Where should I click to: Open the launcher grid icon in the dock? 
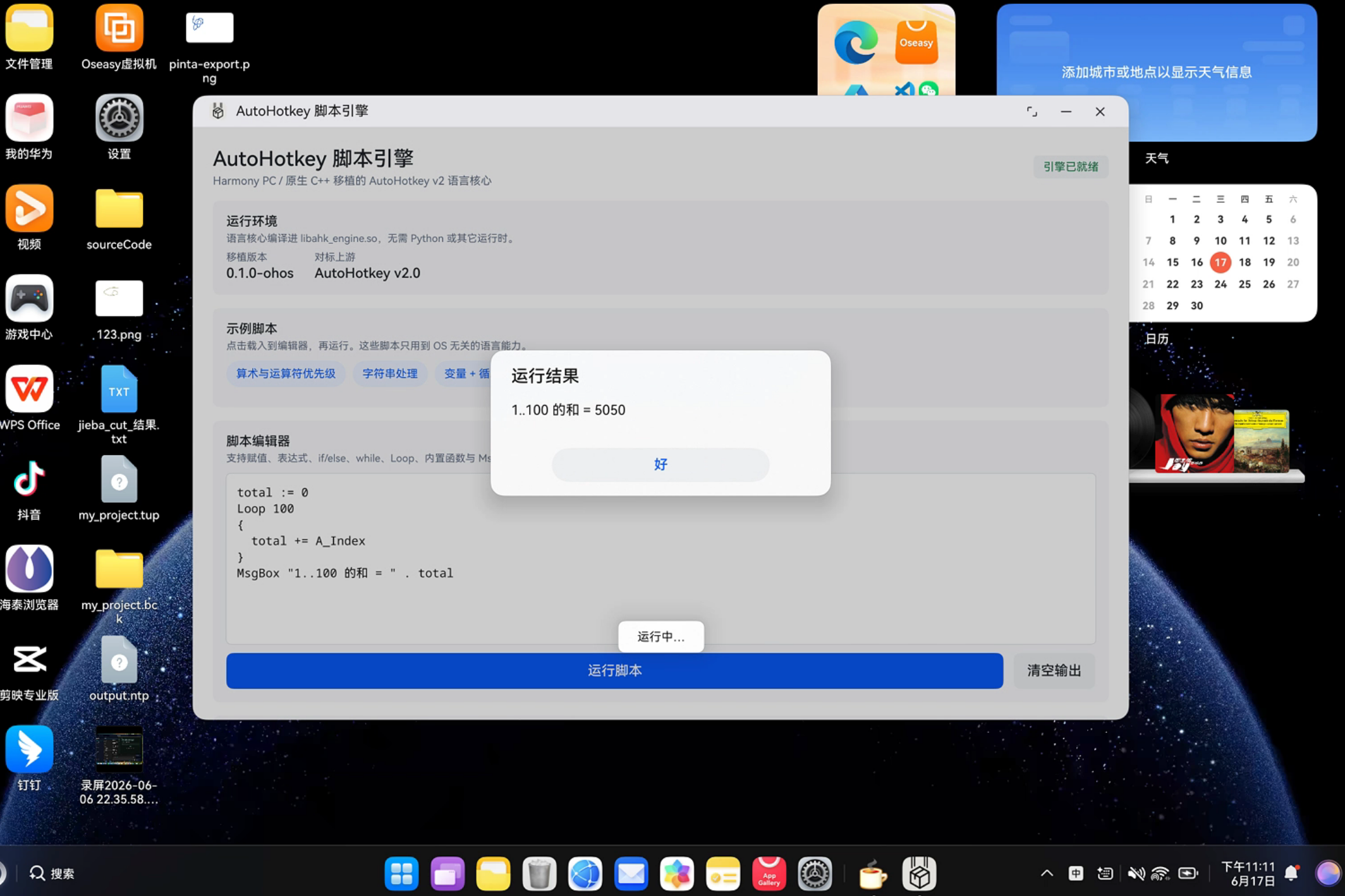(x=401, y=874)
